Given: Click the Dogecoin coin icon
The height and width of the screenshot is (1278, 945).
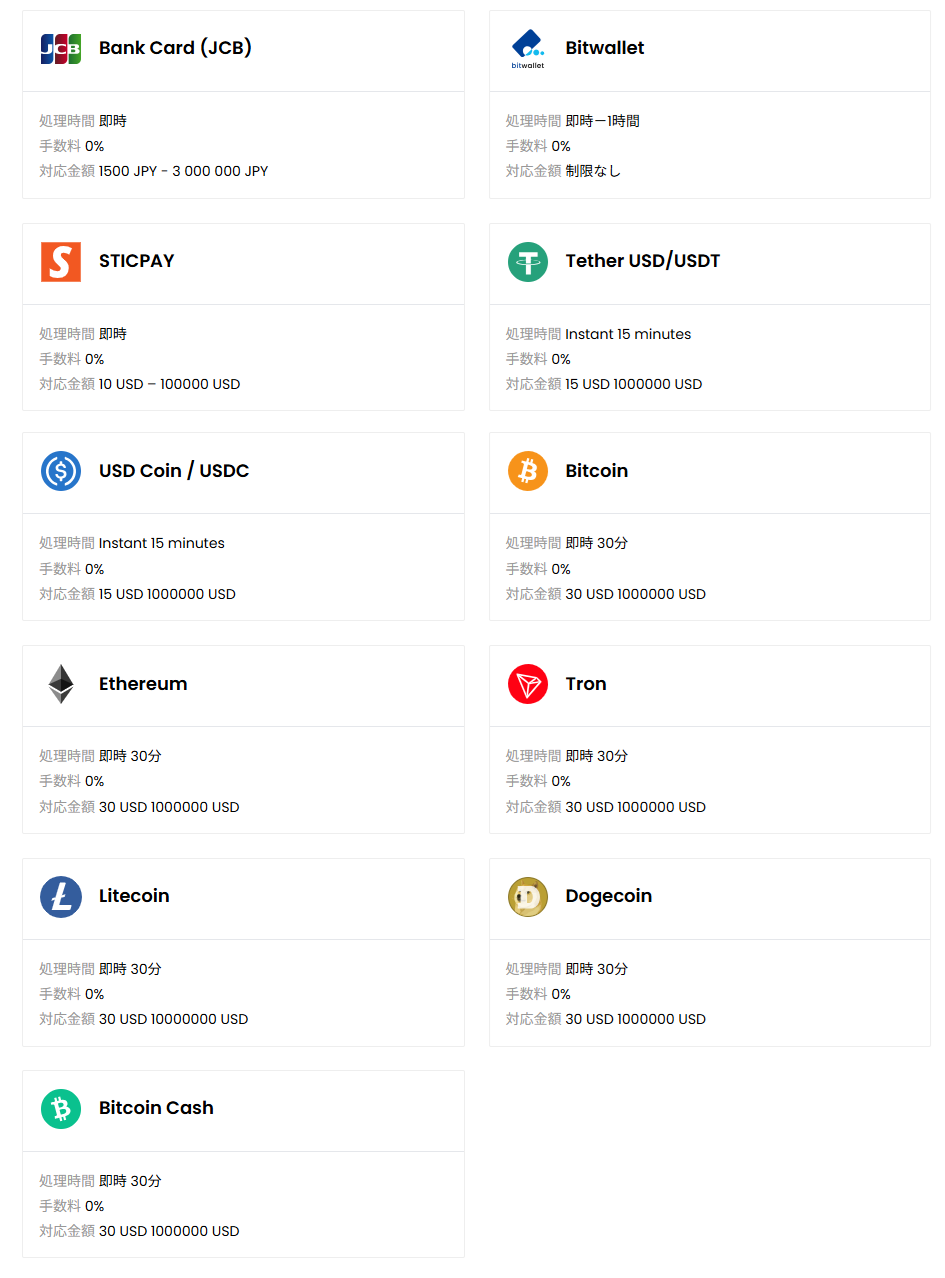Looking at the screenshot, I should click(527, 897).
